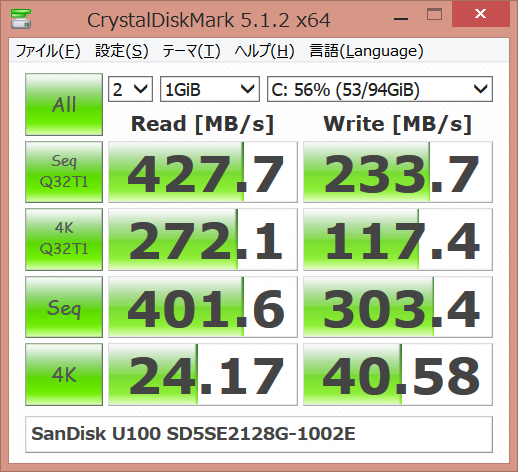Click the CrystalDiskMark 5.1.2 x64 title text
The image size is (518, 472).
coord(209,20)
